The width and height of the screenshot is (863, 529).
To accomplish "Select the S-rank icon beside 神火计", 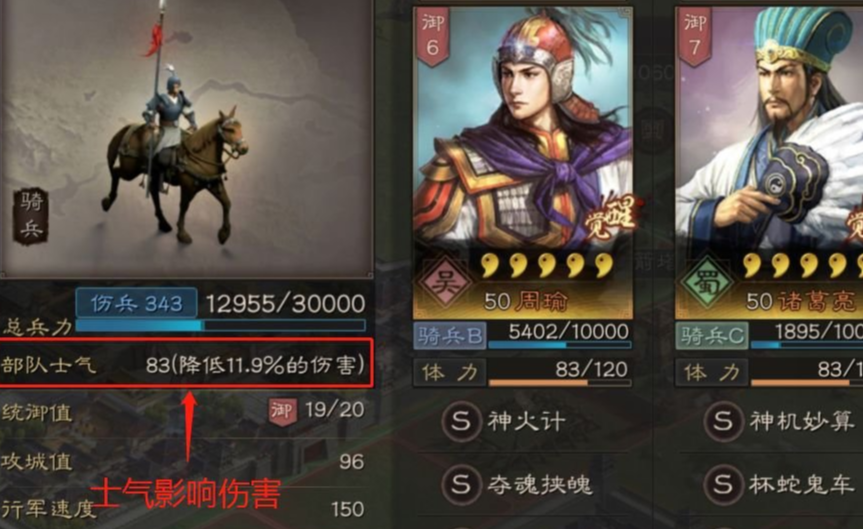I will [460, 422].
